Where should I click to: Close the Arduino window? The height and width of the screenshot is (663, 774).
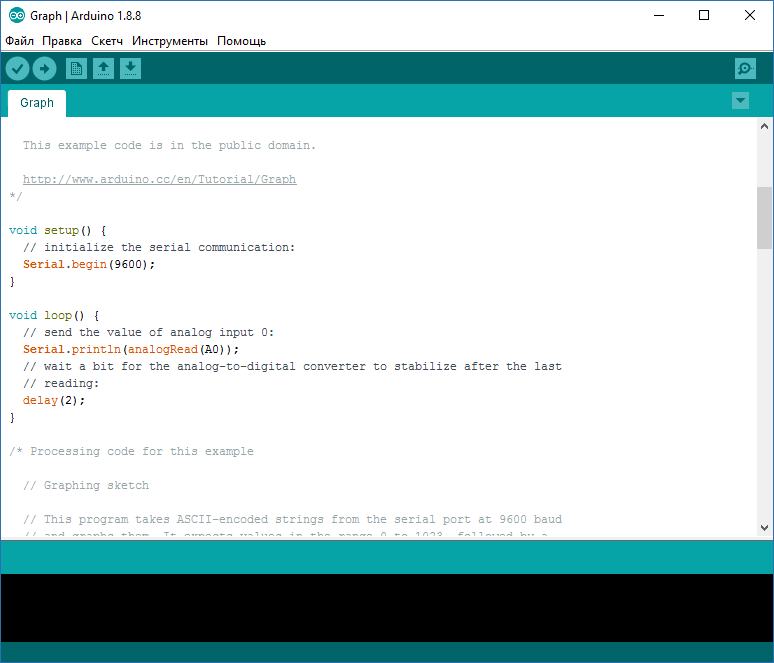(750, 16)
